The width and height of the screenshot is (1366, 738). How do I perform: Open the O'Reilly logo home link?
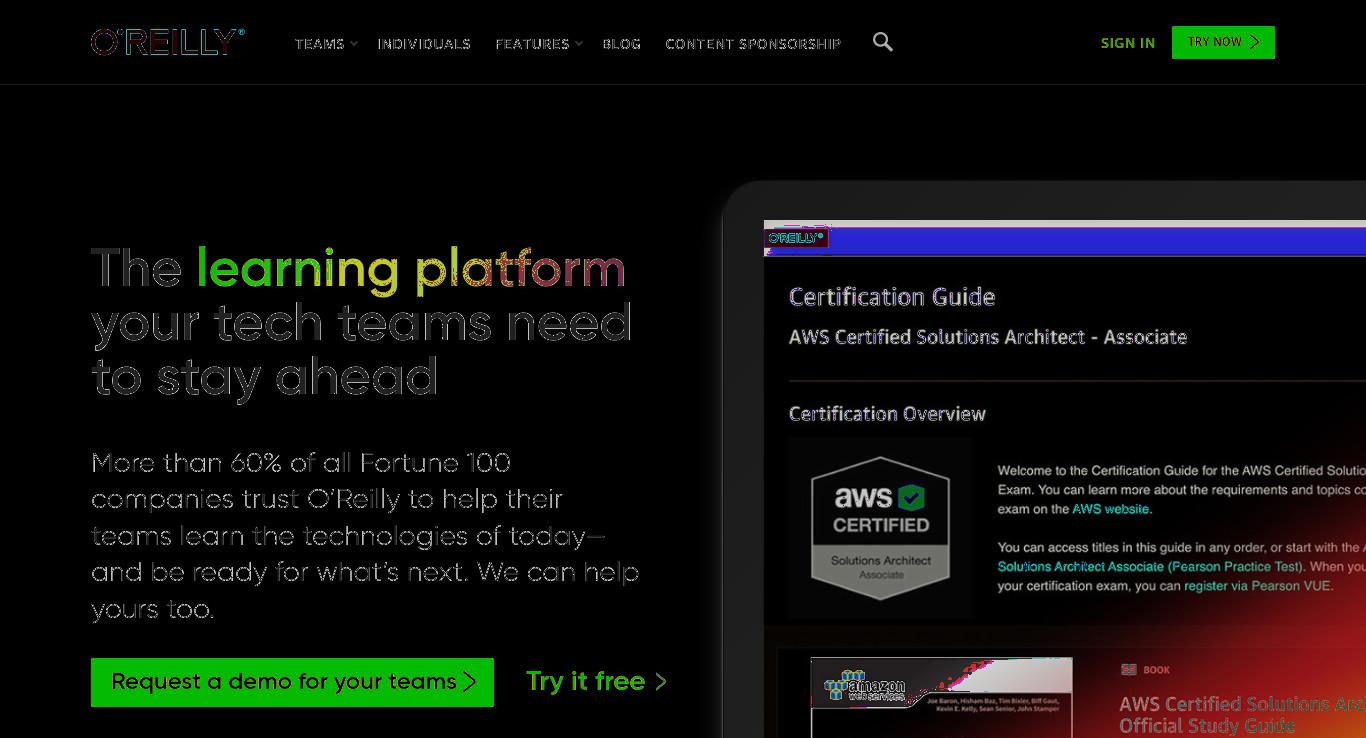[168, 42]
